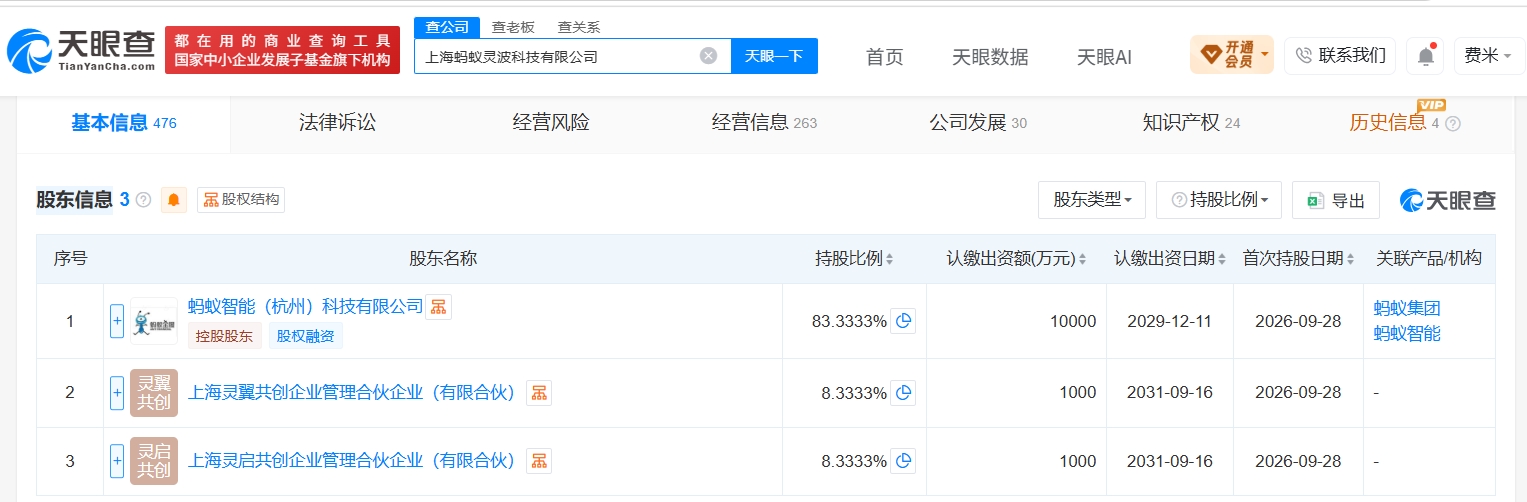Expand row 1 蚂蚁智能 plus button
1527x502 pixels.
[117, 321]
